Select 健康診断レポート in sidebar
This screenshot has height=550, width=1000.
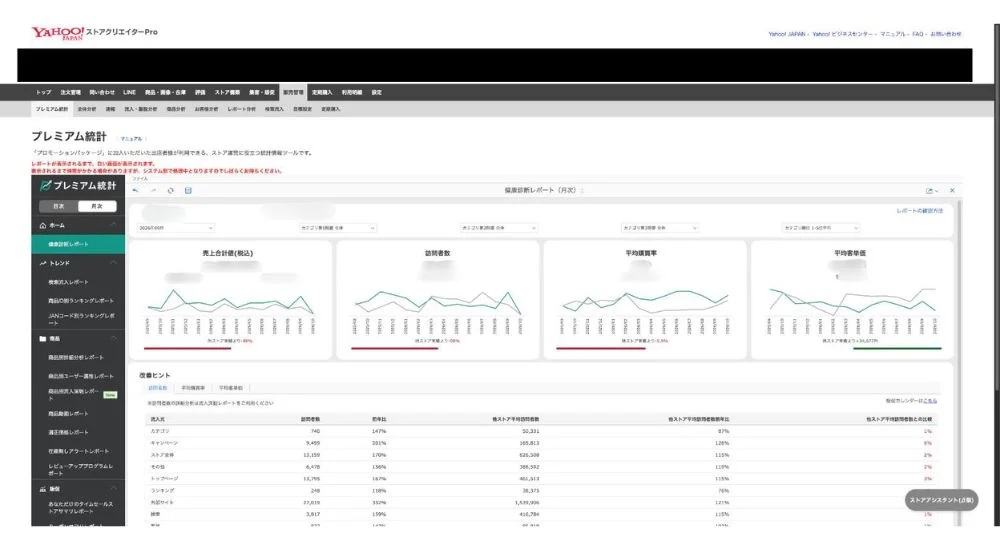click(x=78, y=244)
